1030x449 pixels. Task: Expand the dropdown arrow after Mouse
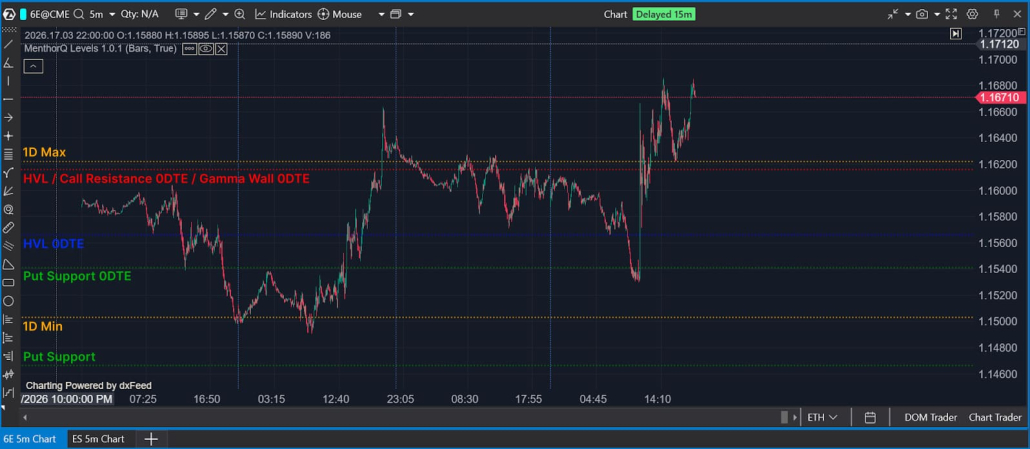pyautogui.click(x=381, y=14)
